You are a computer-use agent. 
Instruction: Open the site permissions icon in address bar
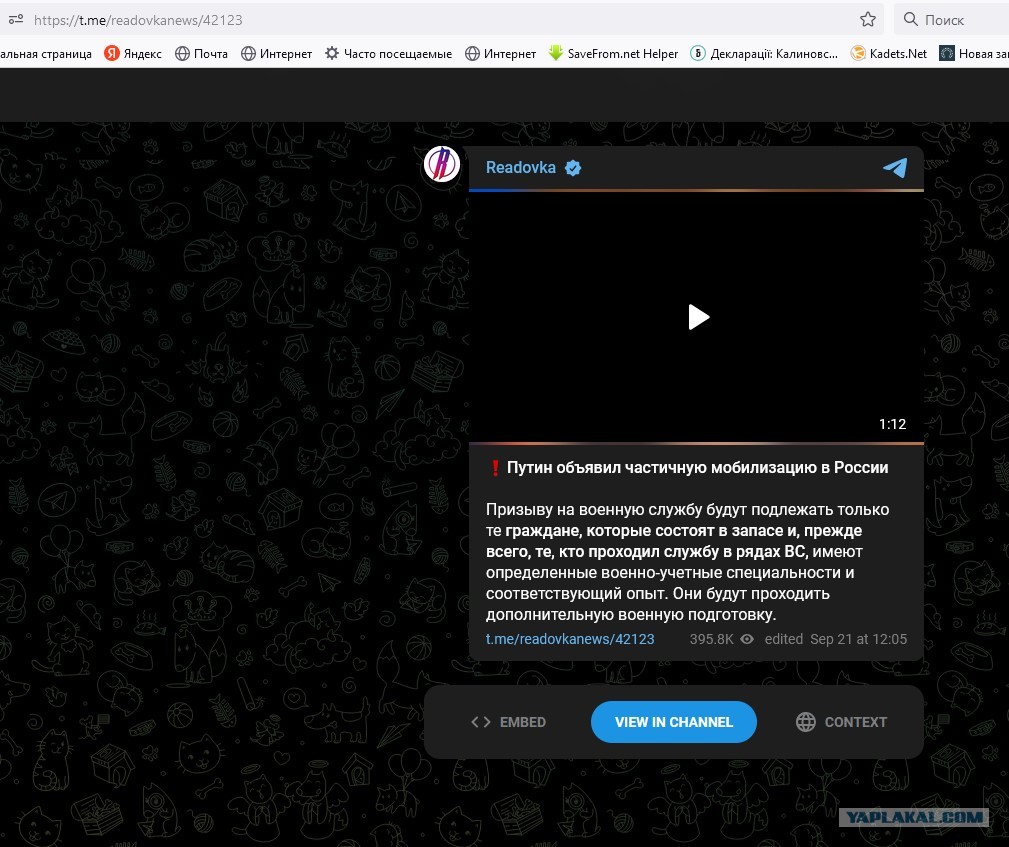15,19
